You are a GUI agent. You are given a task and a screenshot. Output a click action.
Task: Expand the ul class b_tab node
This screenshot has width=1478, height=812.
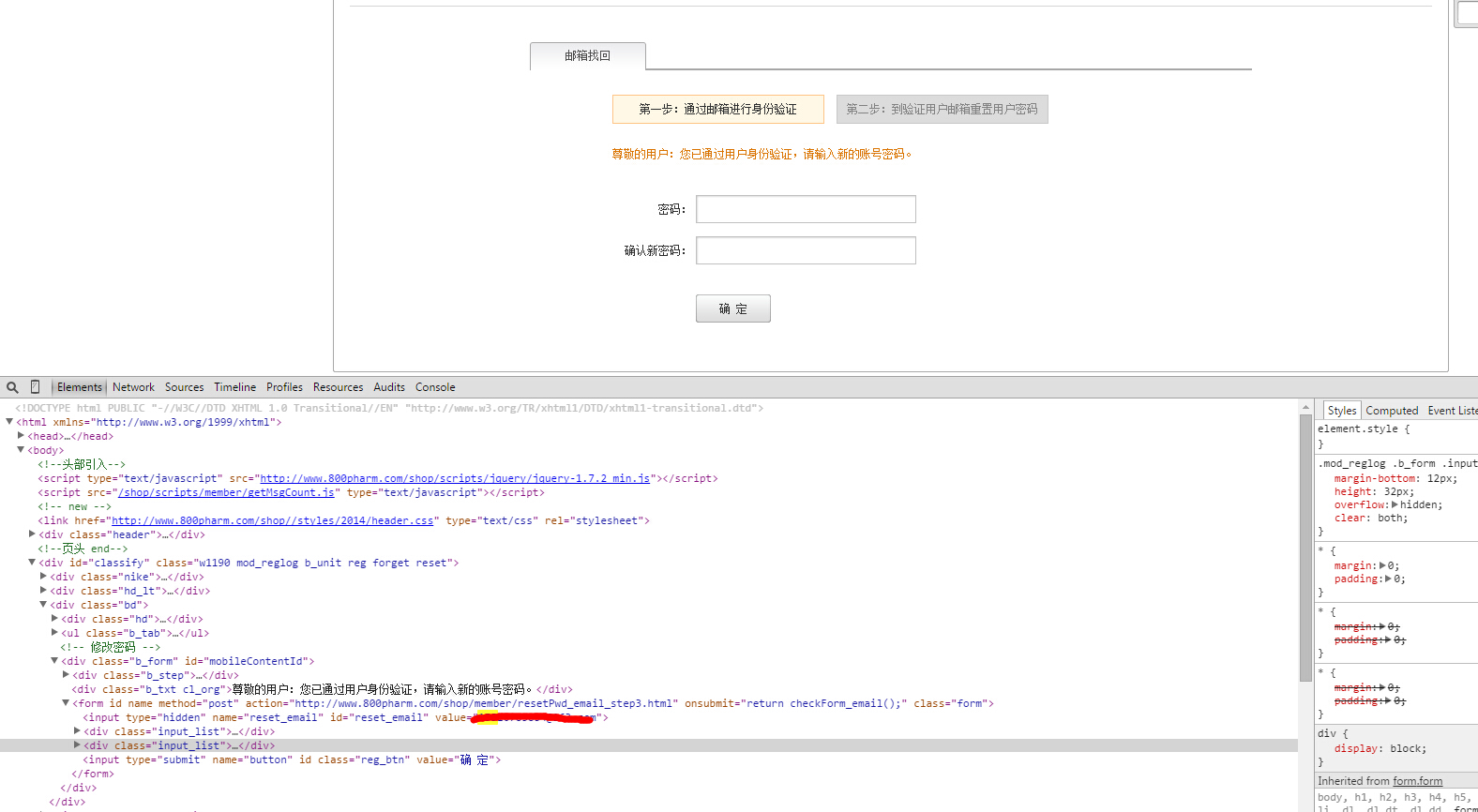[x=54, y=633]
